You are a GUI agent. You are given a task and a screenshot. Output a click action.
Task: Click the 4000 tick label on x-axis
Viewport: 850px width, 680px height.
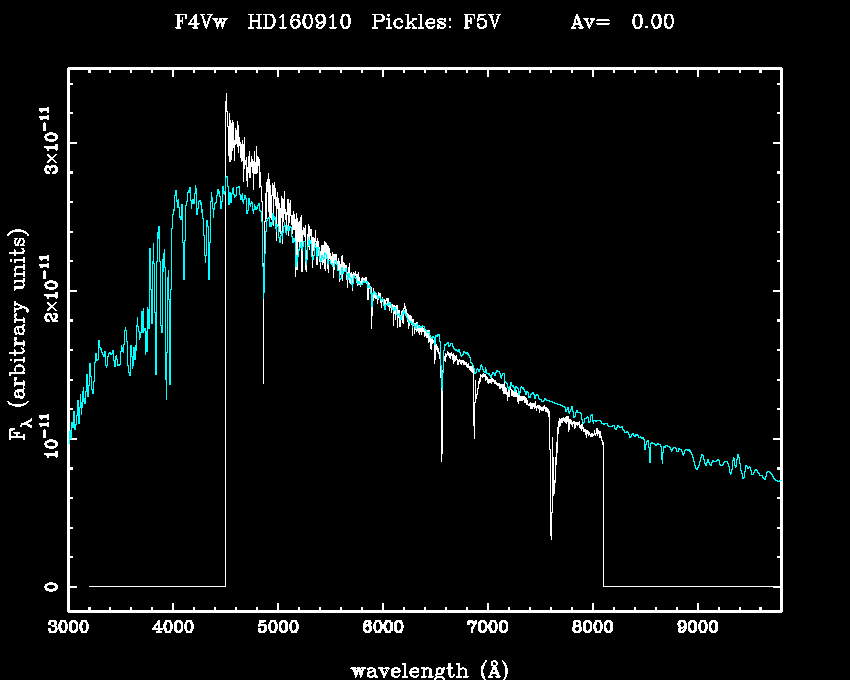pyautogui.click(x=173, y=629)
